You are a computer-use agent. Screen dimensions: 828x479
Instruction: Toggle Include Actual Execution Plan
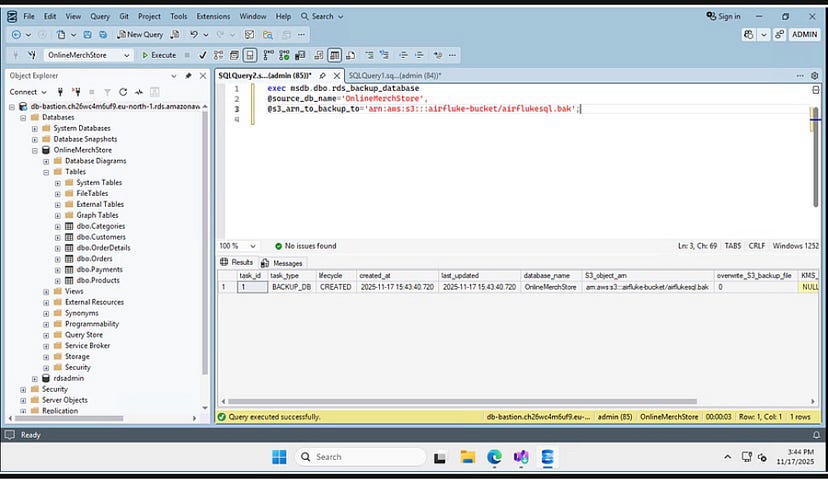point(268,55)
